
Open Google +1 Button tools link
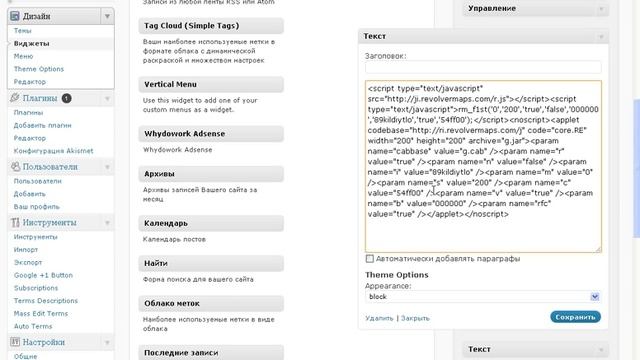(43, 275)
